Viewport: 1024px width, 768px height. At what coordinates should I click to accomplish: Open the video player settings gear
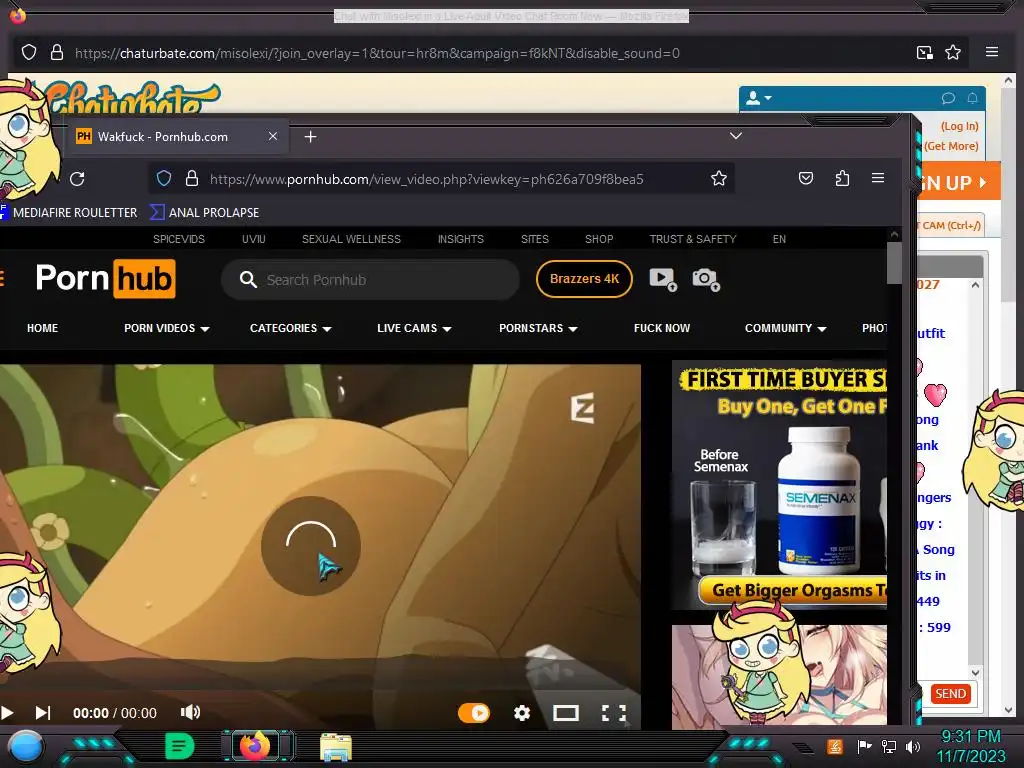pyautogui.click(x=522, y=713)
